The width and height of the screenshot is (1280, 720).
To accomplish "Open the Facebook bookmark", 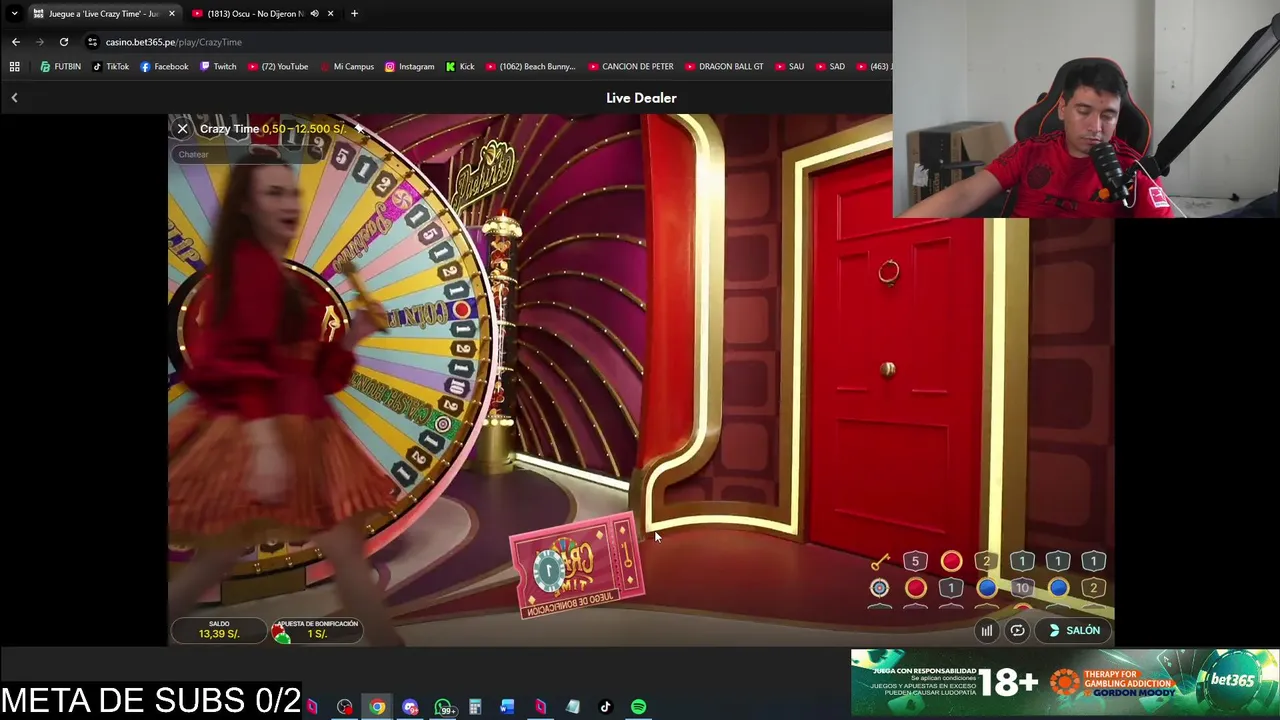I will pyautogui.click(x=164, y=67).
